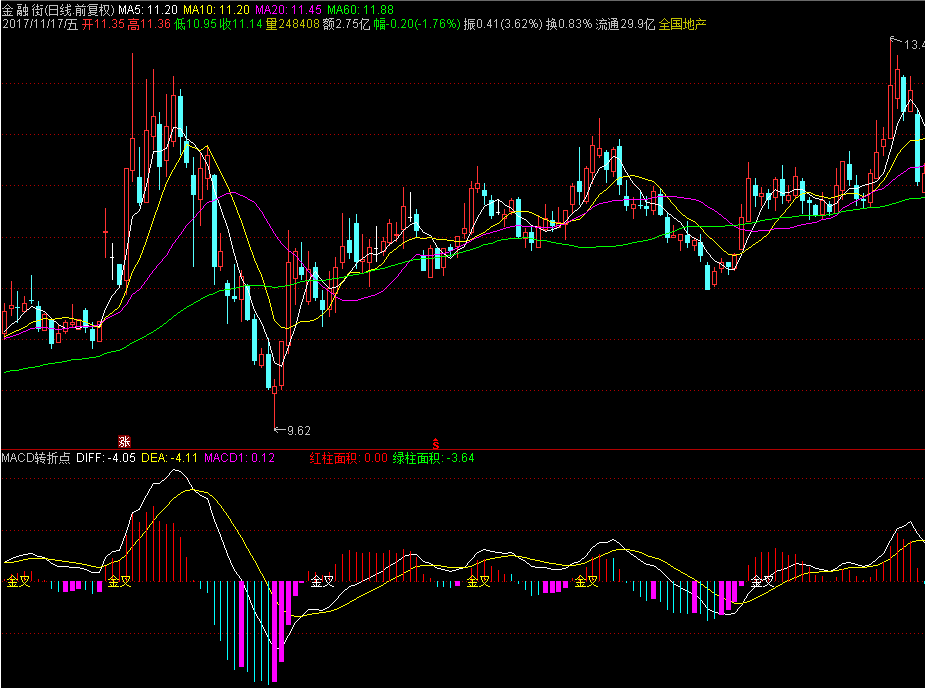Viewport: 925px width, 688px height.
Task: Click the volume value 量248408
Action: 292,24
